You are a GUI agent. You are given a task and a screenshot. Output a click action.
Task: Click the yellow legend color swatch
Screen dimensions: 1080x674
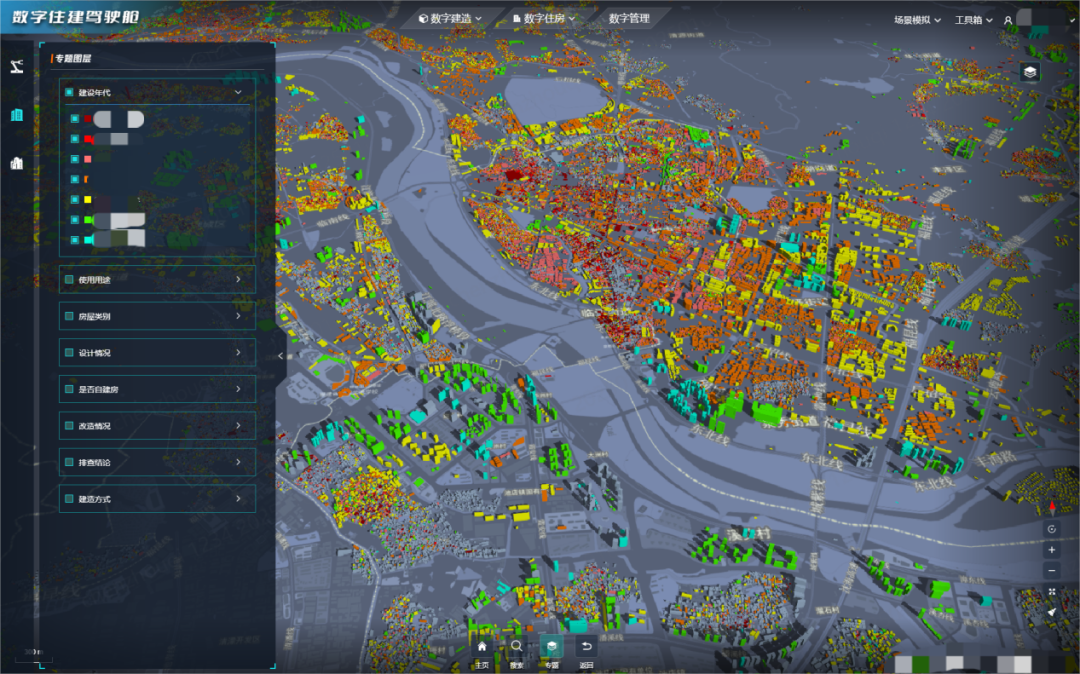tap(88, 200)
